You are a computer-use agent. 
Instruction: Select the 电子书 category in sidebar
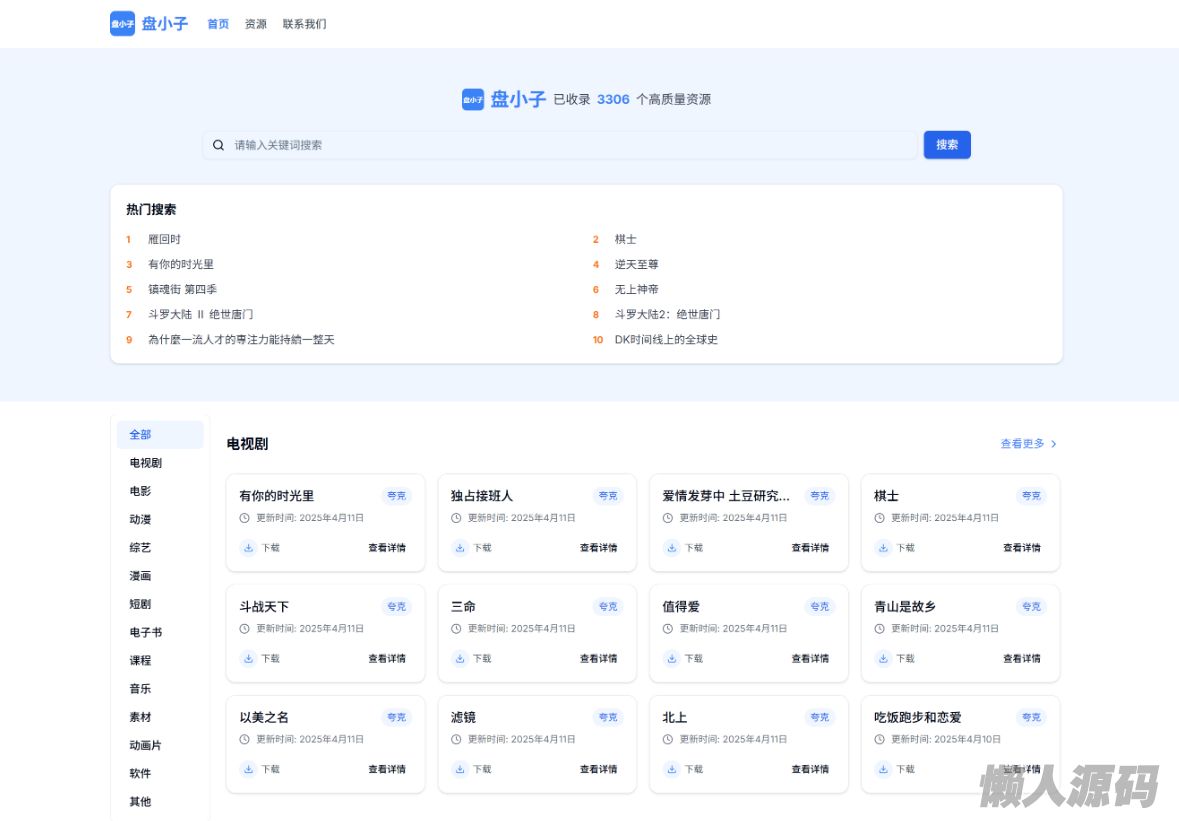[x=160, y=632]
